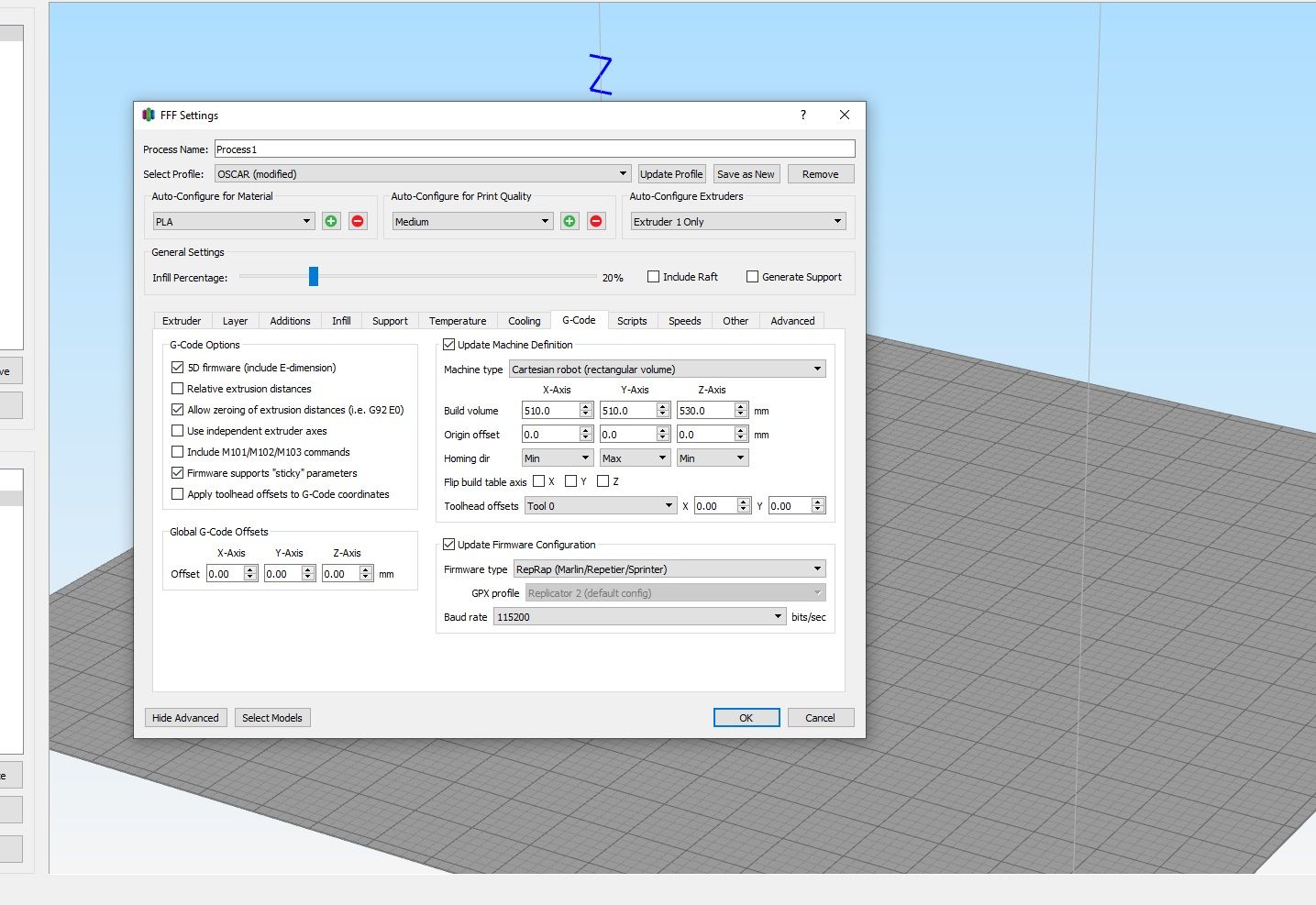Click the Y-Axis origin offset field

628,434
